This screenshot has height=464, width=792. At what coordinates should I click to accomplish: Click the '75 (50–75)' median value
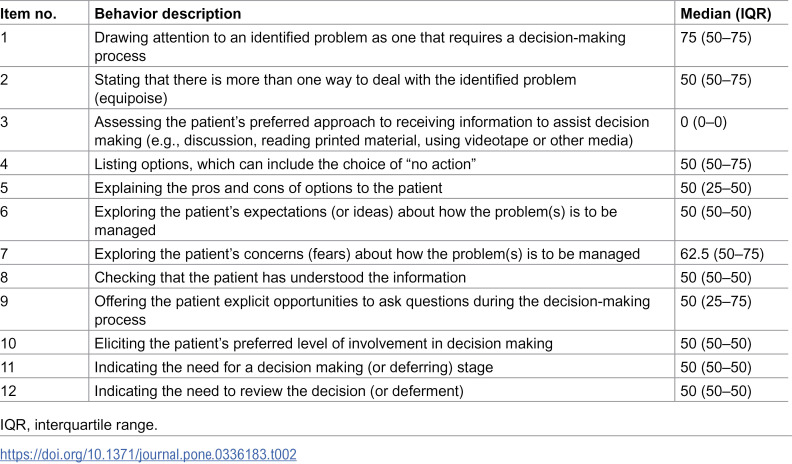[x=716, y=38]
